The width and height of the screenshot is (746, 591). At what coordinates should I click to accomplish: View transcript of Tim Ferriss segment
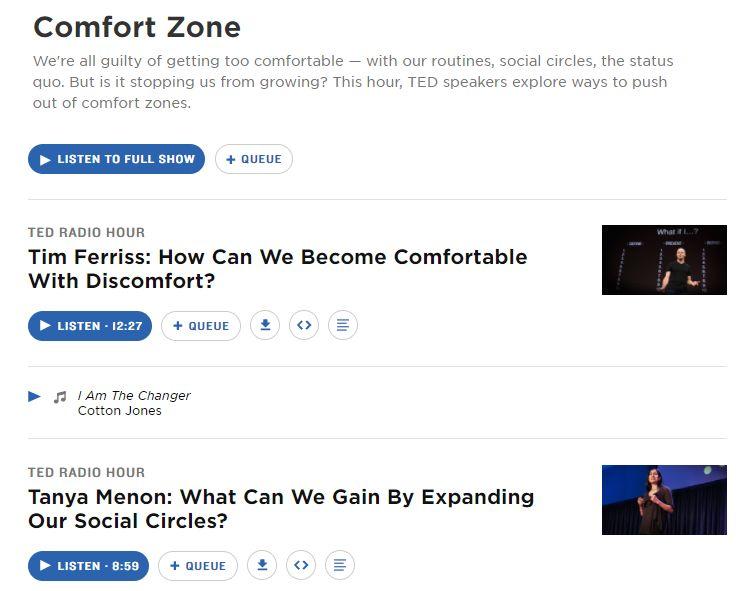click(343, 325)
